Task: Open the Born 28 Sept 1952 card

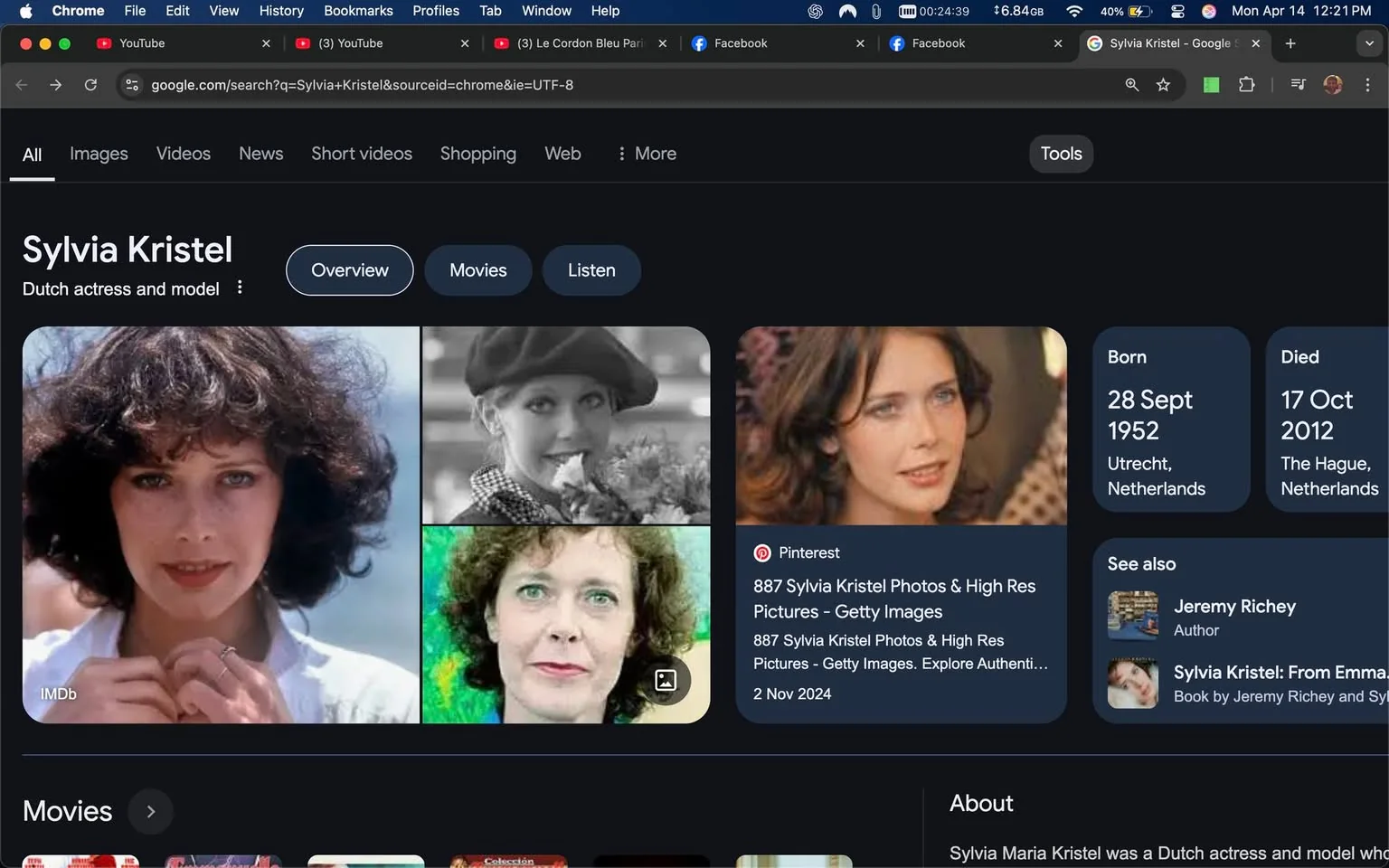Action: [1171, 420]
